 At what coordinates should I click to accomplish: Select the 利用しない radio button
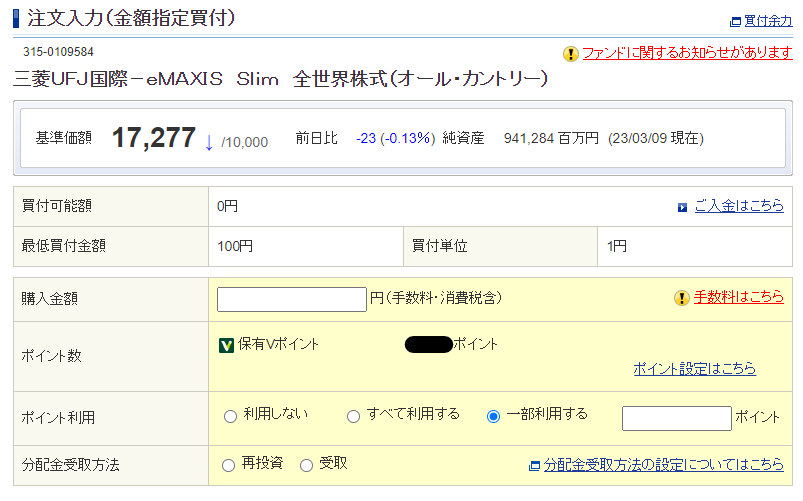coord(230,416)
